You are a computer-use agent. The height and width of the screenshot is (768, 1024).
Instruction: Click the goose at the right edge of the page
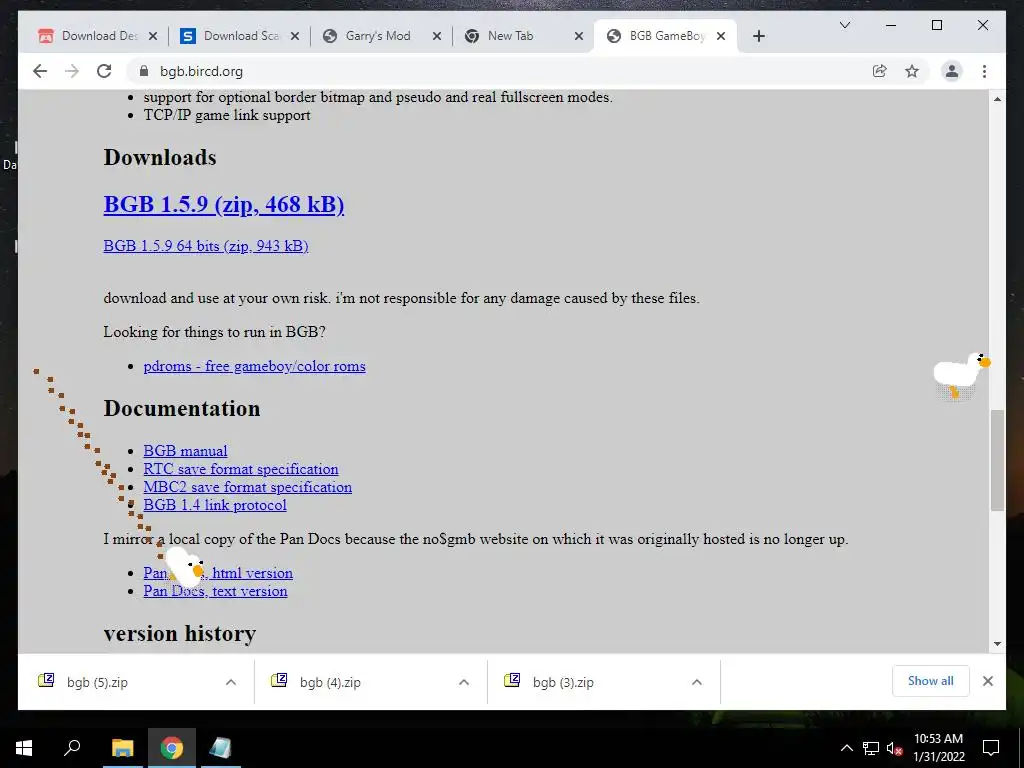point(961,375)
